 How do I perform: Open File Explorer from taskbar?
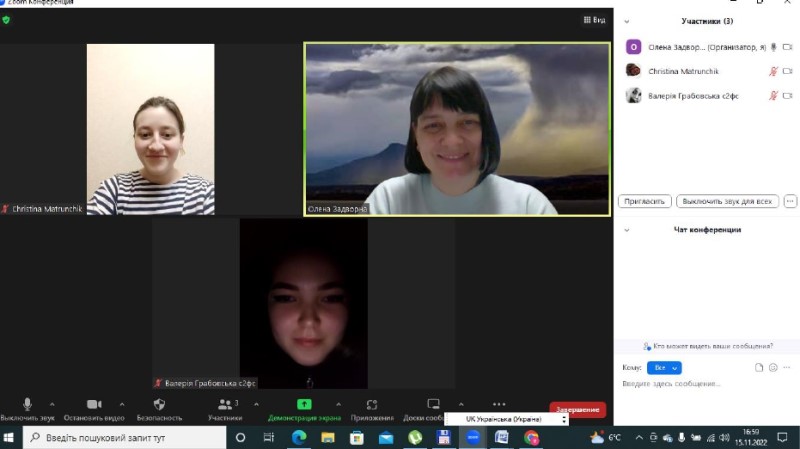pyautogui.click(x=328, y=437)
